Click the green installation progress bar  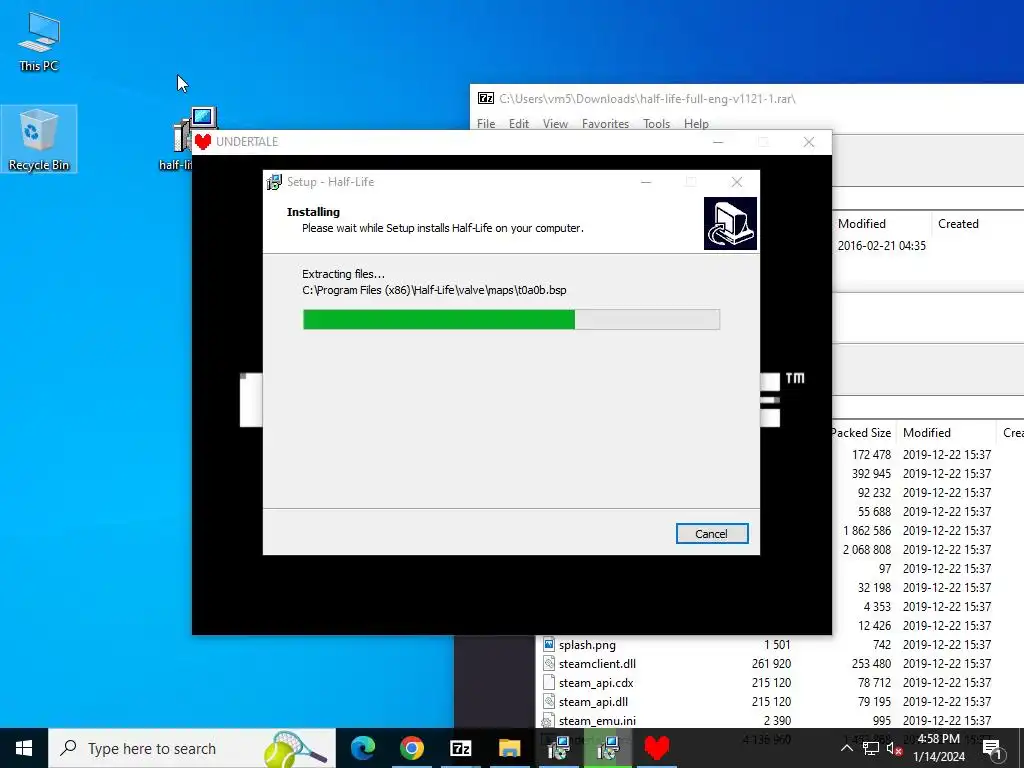pyautogui.click(x=511, y=319)
